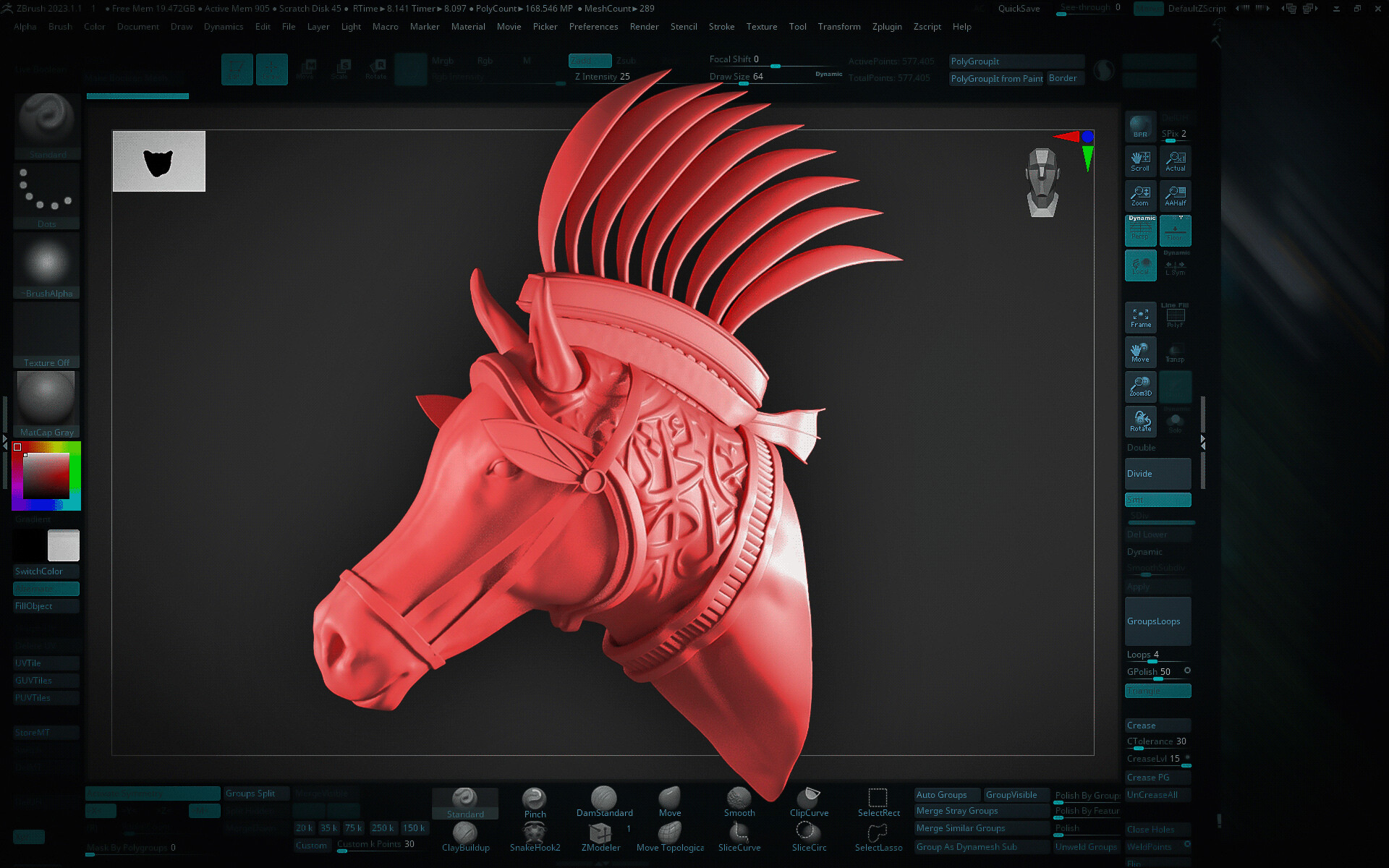
Task: Open the Zplugin menu
Action: pos(886,27)
